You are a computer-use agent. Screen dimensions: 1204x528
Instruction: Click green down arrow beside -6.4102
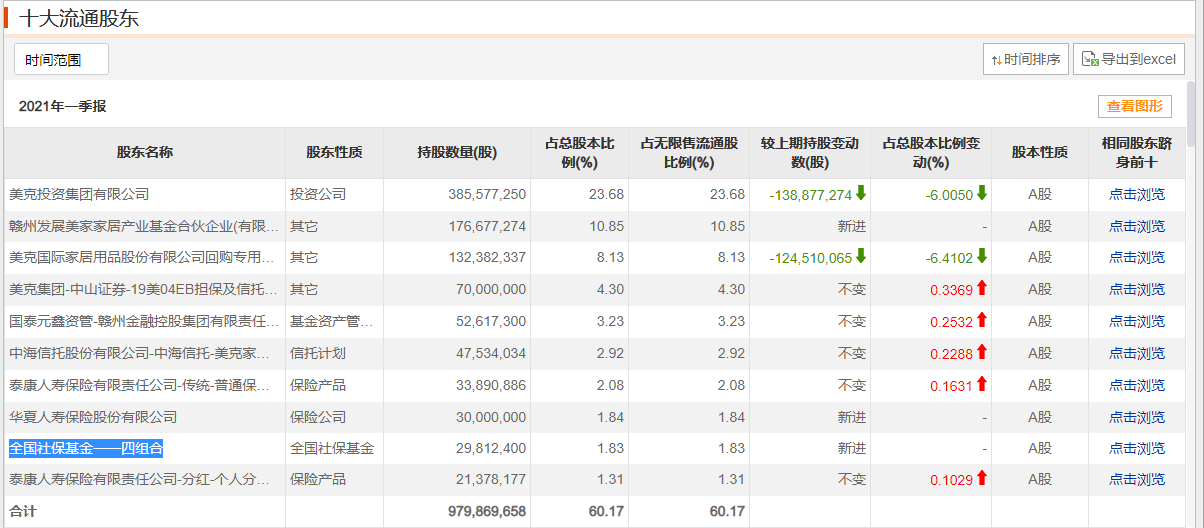[x=982, y=257]
